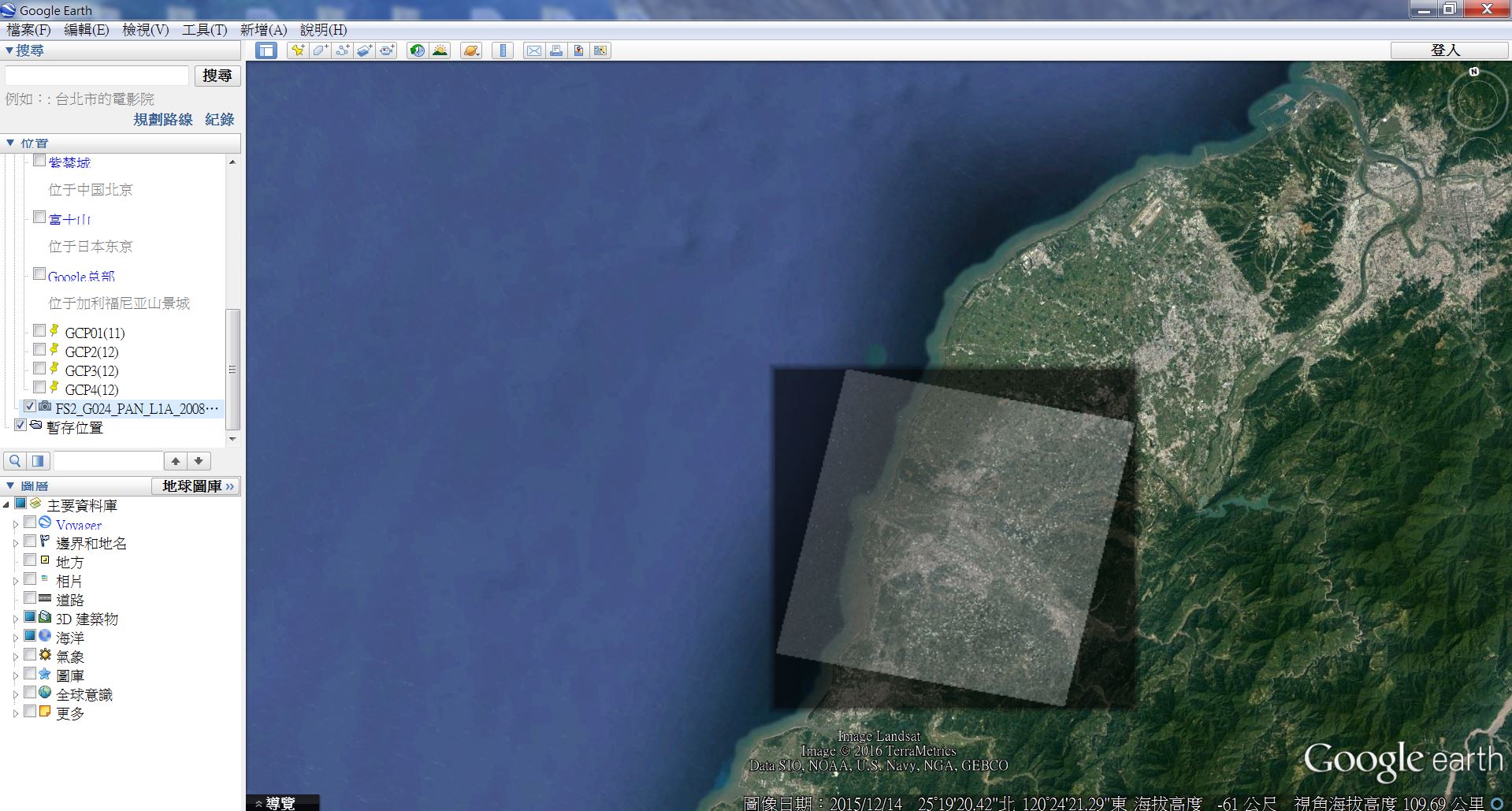This screenshot has width=1512, height=811.
Task: Click the FS2_G024_PAN_L1A overlay camera icon
Action: point(45,407)
